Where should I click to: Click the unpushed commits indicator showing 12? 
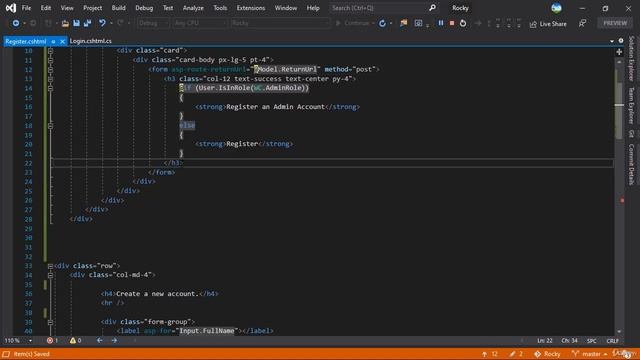490,354
